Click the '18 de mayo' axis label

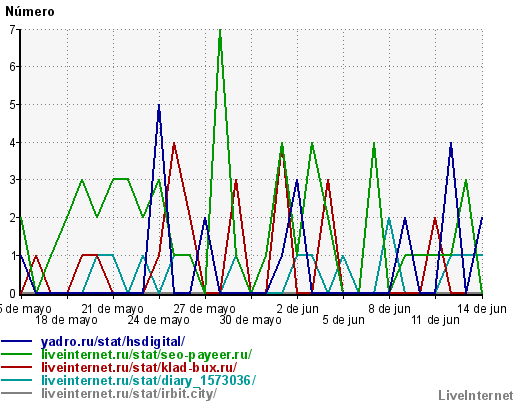tap(66, 320)
